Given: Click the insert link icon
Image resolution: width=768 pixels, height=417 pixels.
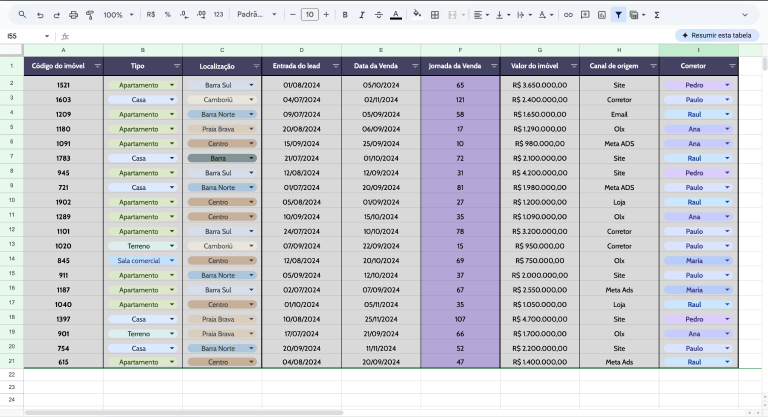Looking at the screenshot, I should (568, 15).
